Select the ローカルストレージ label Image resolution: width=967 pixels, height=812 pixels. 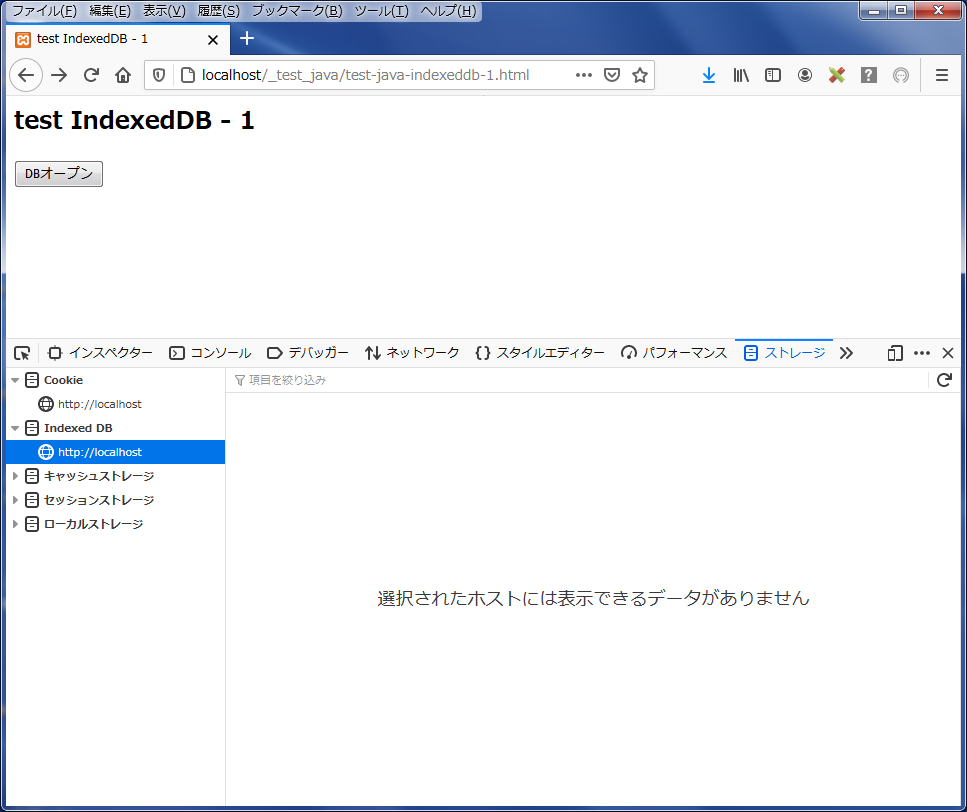pyautogui.click(x=93, y=524)
